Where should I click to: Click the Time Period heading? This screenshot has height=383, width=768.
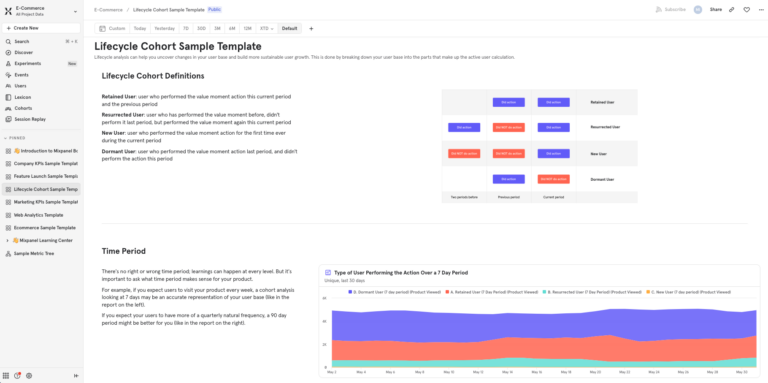pos(123,251)
